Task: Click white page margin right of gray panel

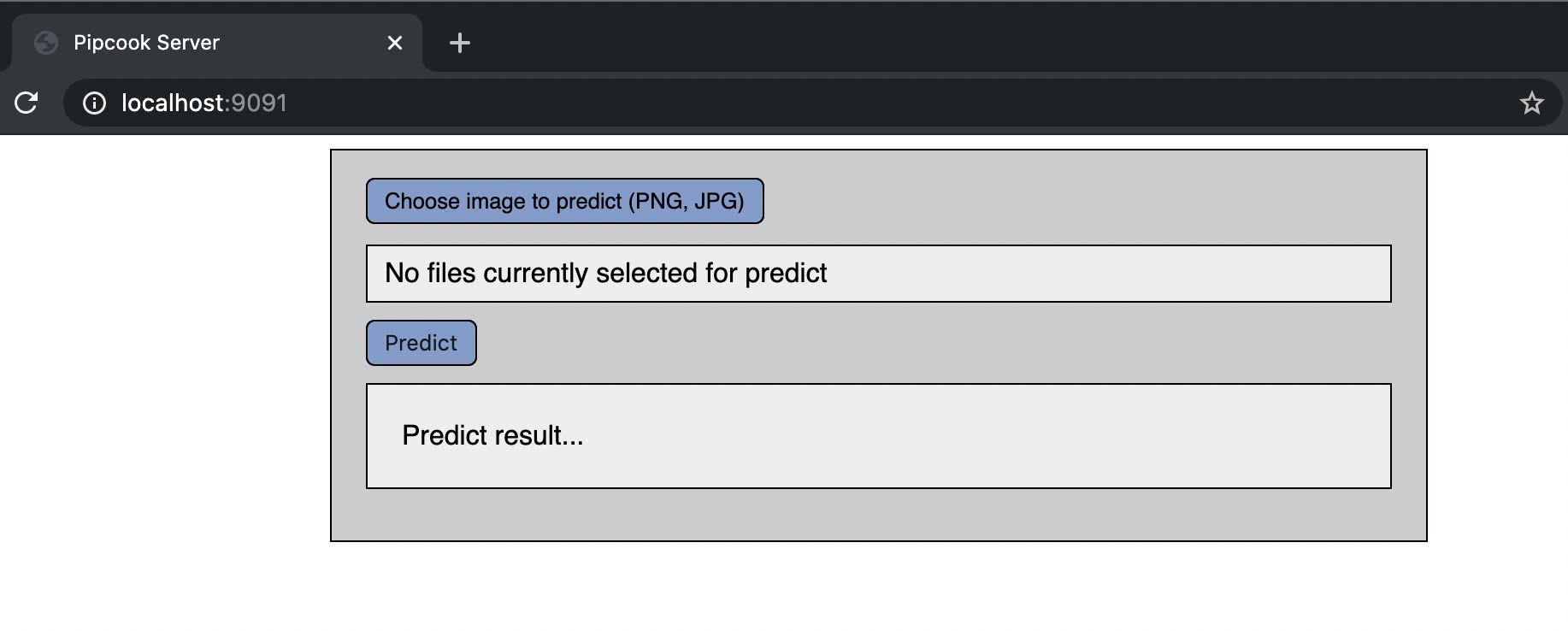Action: point(1496,342)
